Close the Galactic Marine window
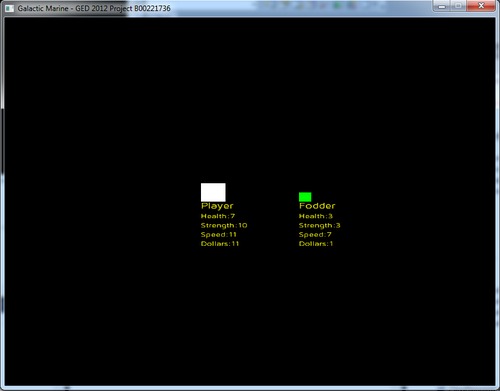This screenshot has height=391, width=500. [481, 6]
